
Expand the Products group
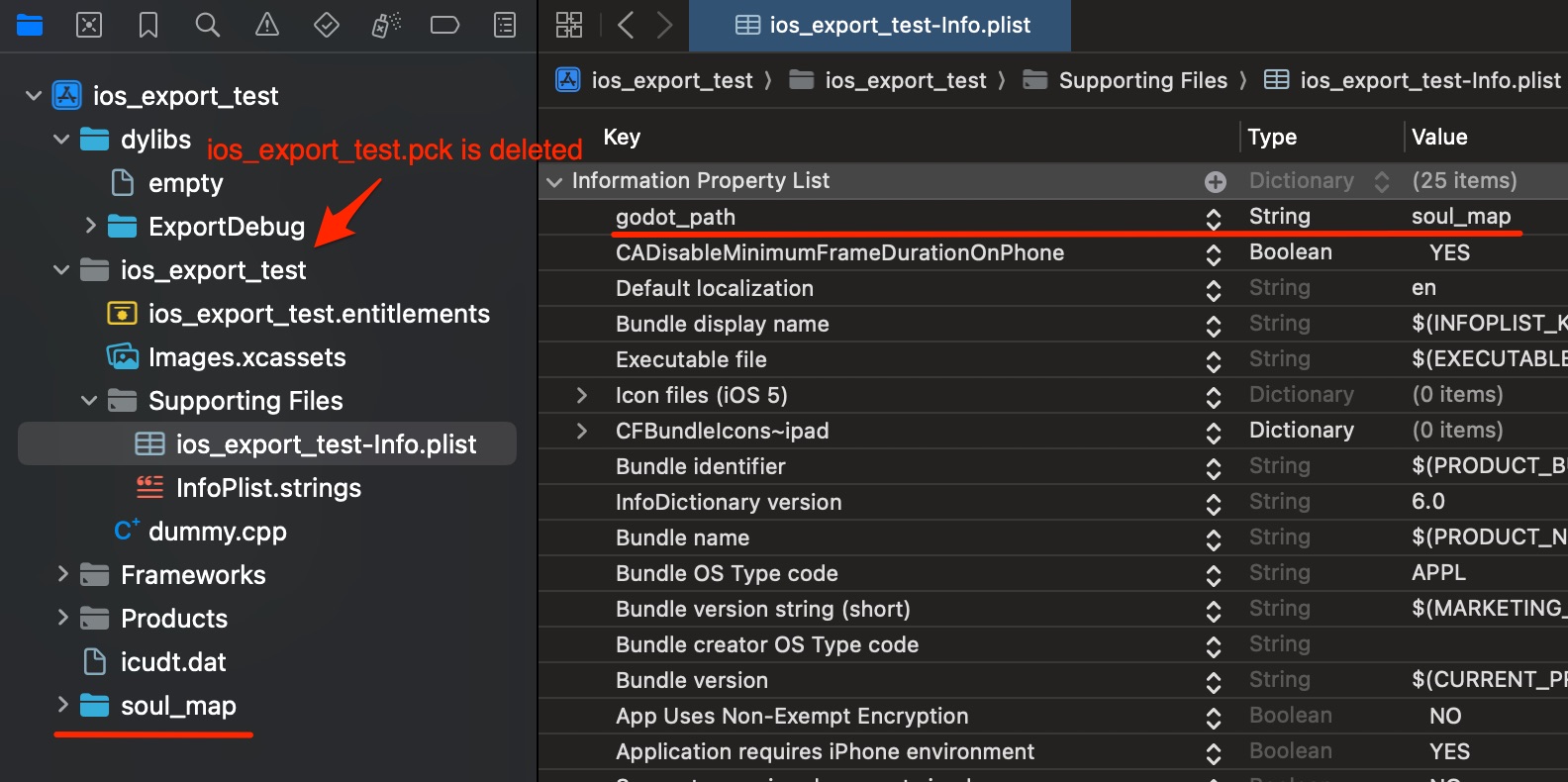click(x=62, y=618)
